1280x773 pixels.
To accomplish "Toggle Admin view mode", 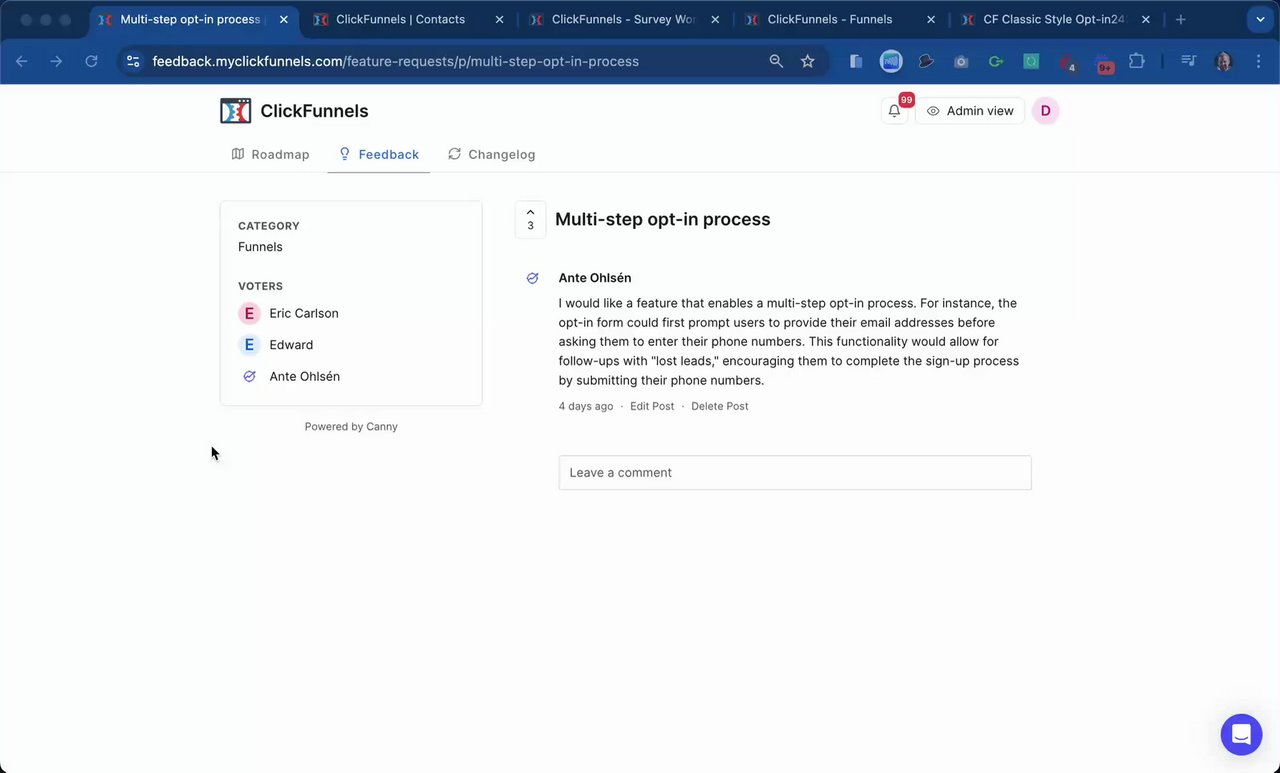I will coord(970,111).
